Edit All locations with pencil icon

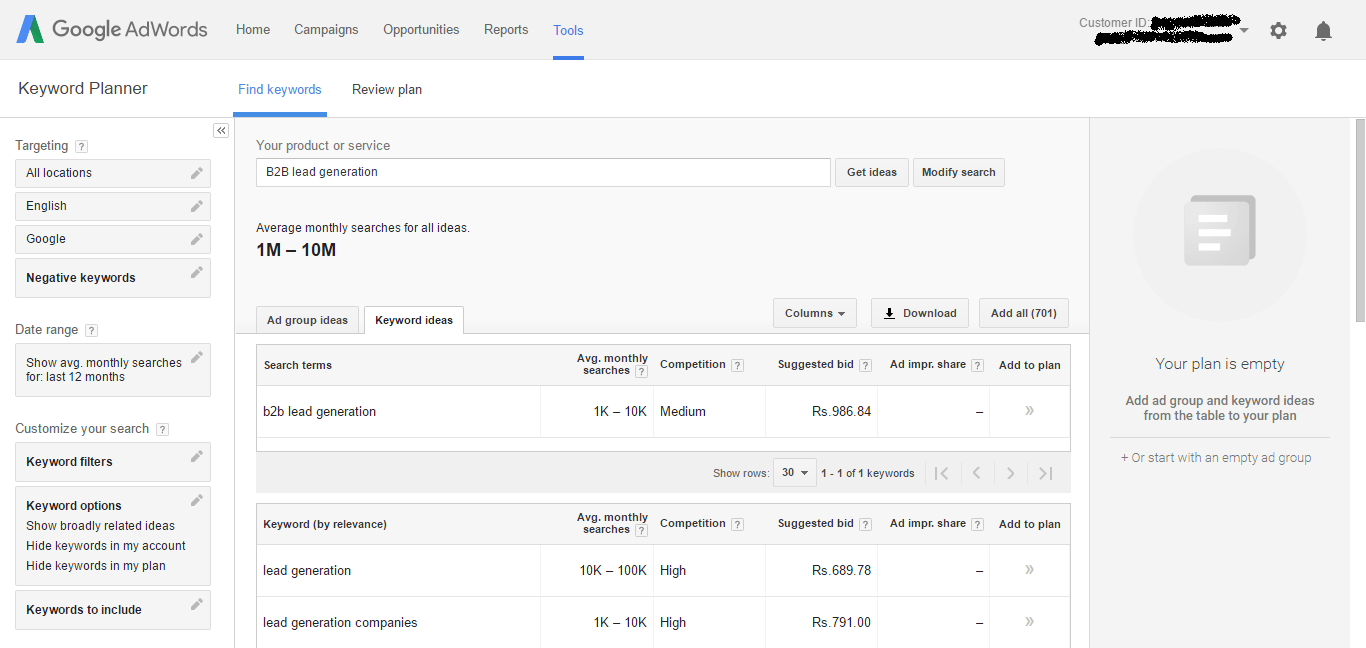pyautogui.click(x=197, y=173)
